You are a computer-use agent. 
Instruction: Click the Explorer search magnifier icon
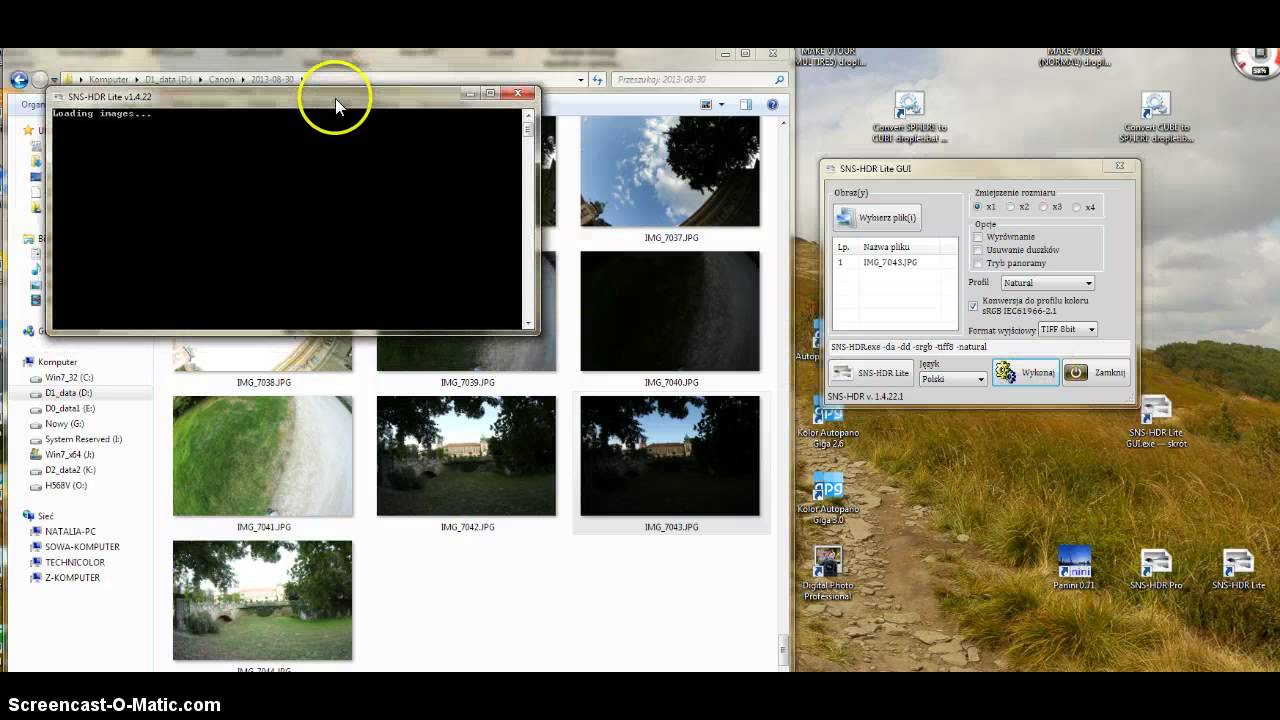point(779,79)
